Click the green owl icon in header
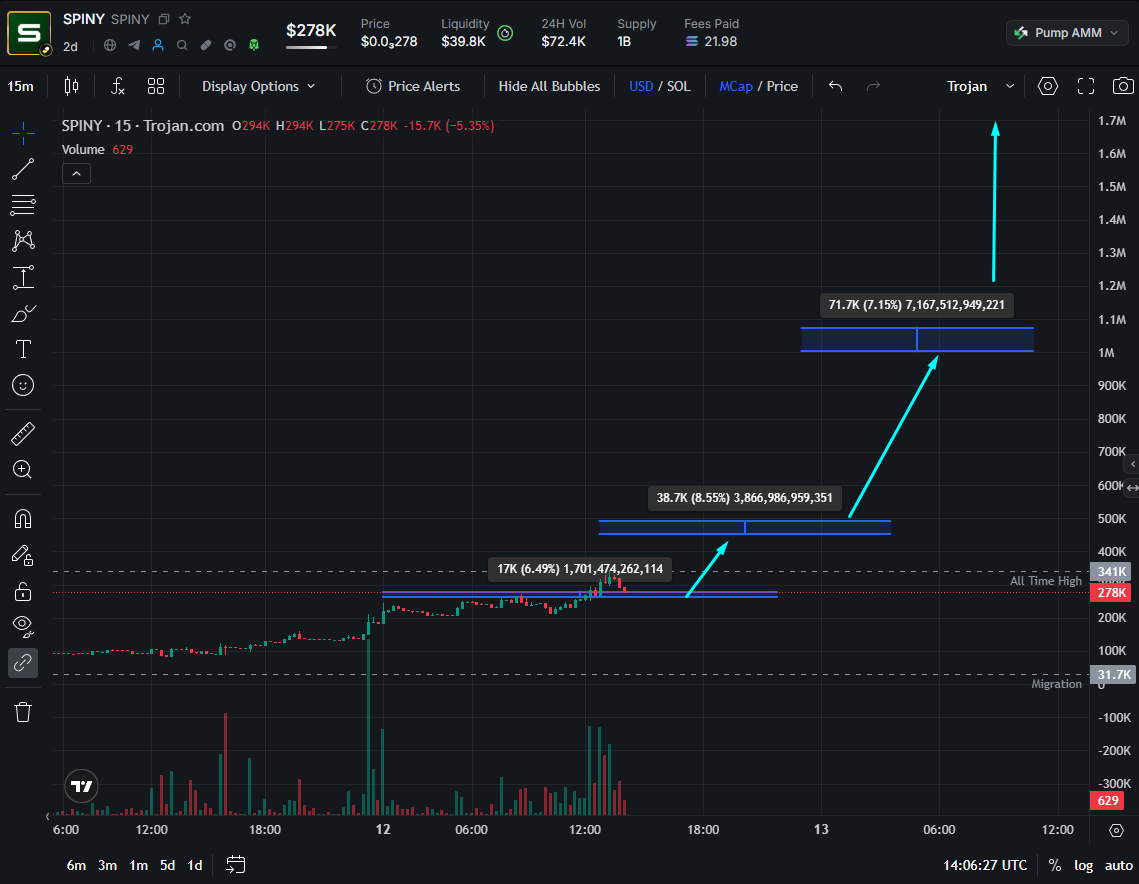Image resolution: width=1139 pixels, height=884 pixels. [x=254, y=45]
